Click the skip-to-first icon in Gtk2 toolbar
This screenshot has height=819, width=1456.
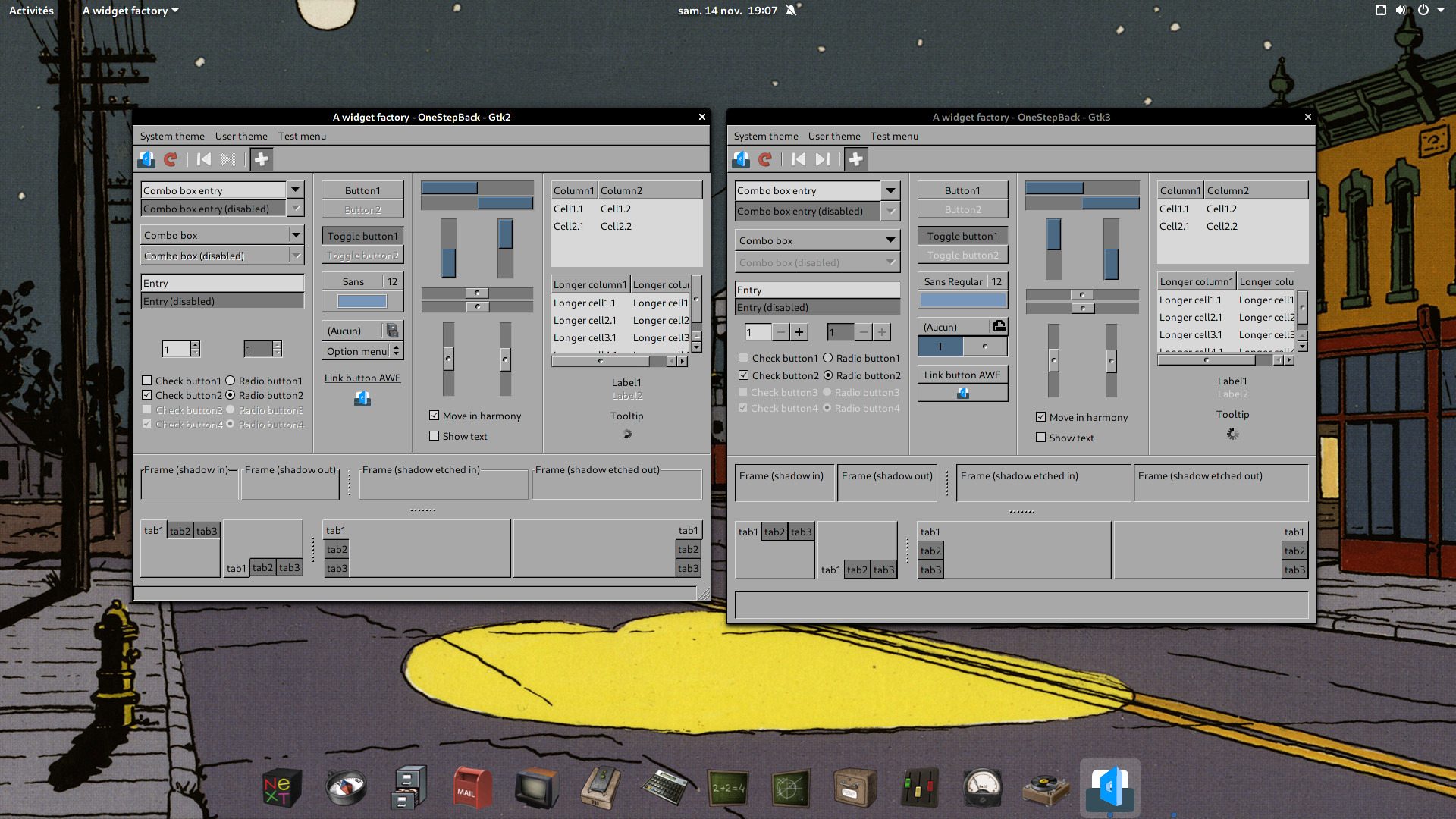pos(203,159)
